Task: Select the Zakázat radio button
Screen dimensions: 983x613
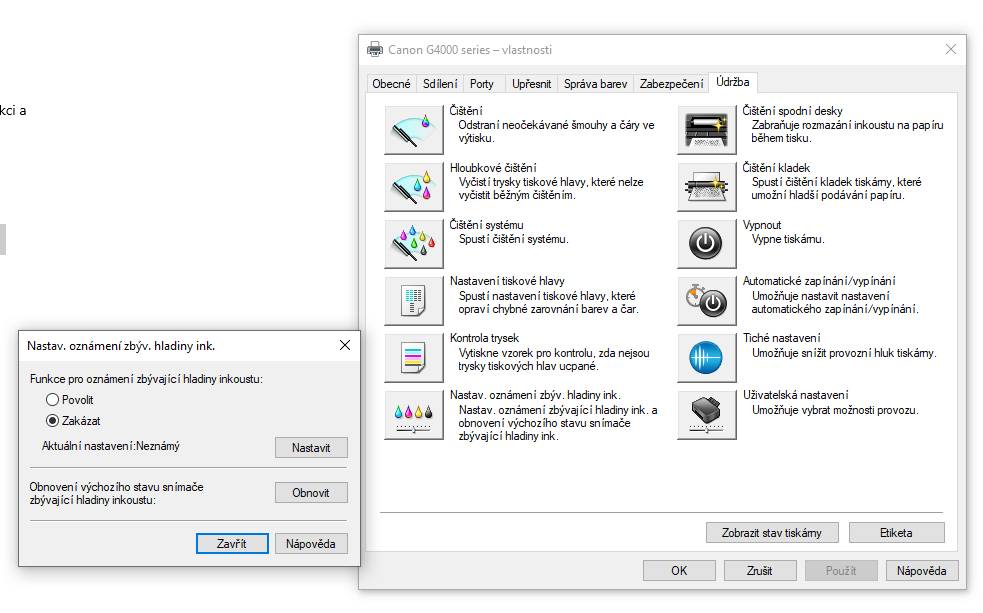Action: (53, 421)
